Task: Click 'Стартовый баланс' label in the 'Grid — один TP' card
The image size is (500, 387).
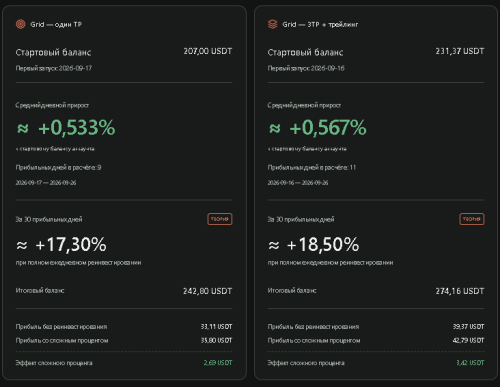Action: 53,52
